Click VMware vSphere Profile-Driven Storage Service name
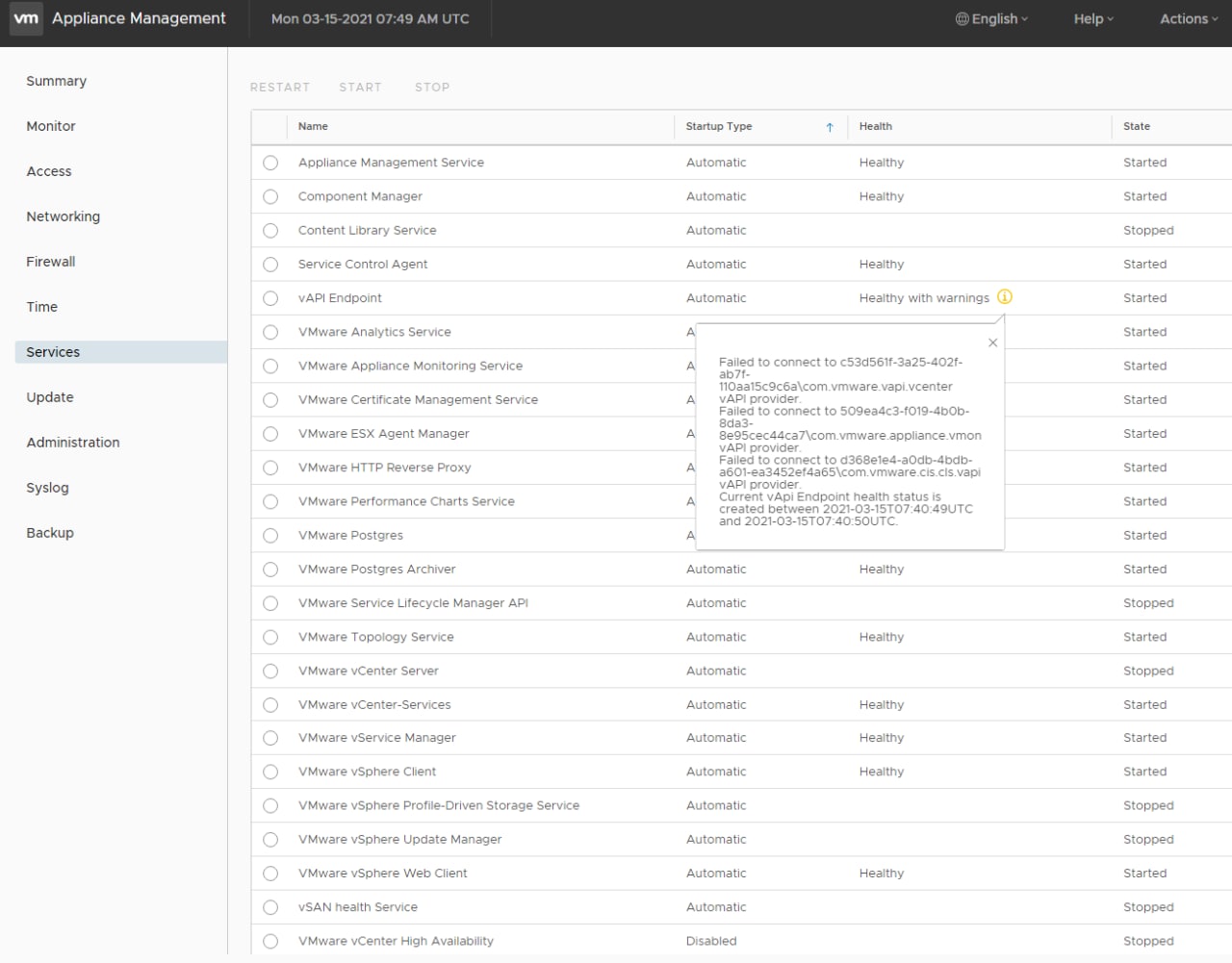 coord(439,805)
